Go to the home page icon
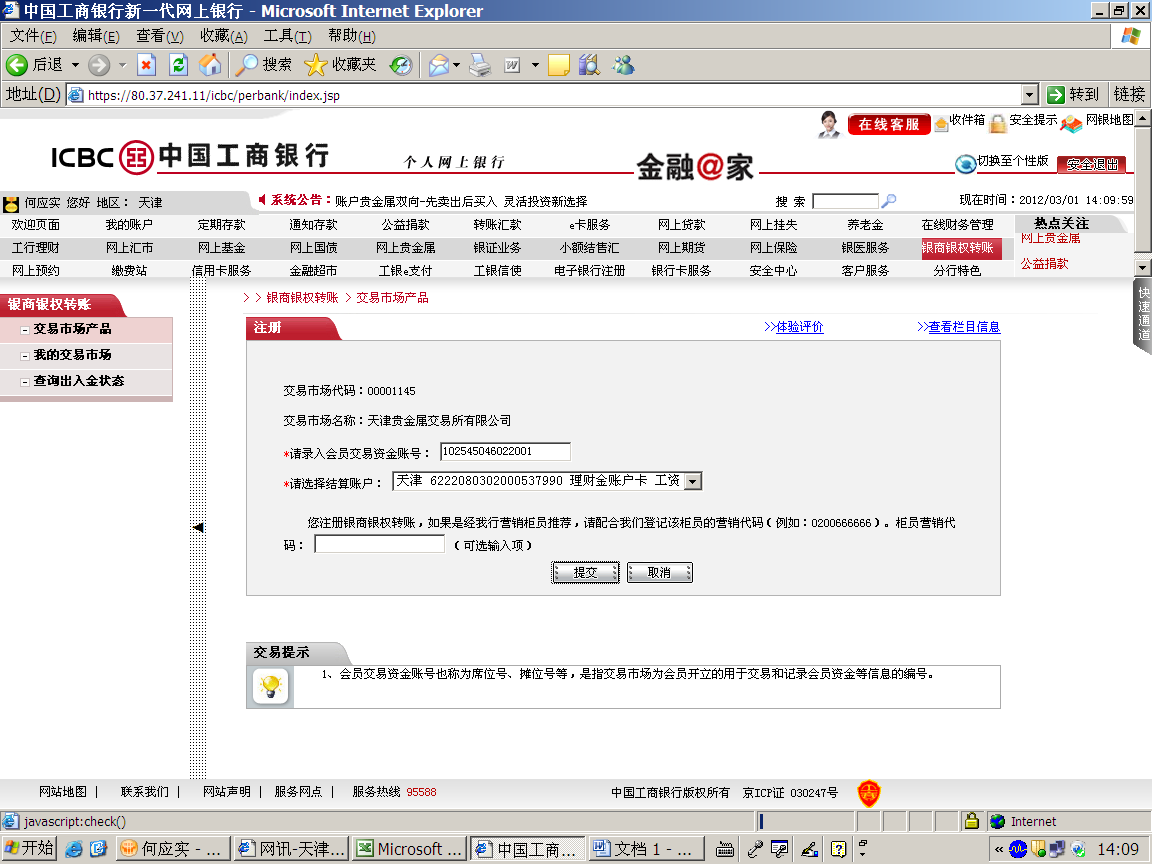1152x864 pixels. coord(210,65)
